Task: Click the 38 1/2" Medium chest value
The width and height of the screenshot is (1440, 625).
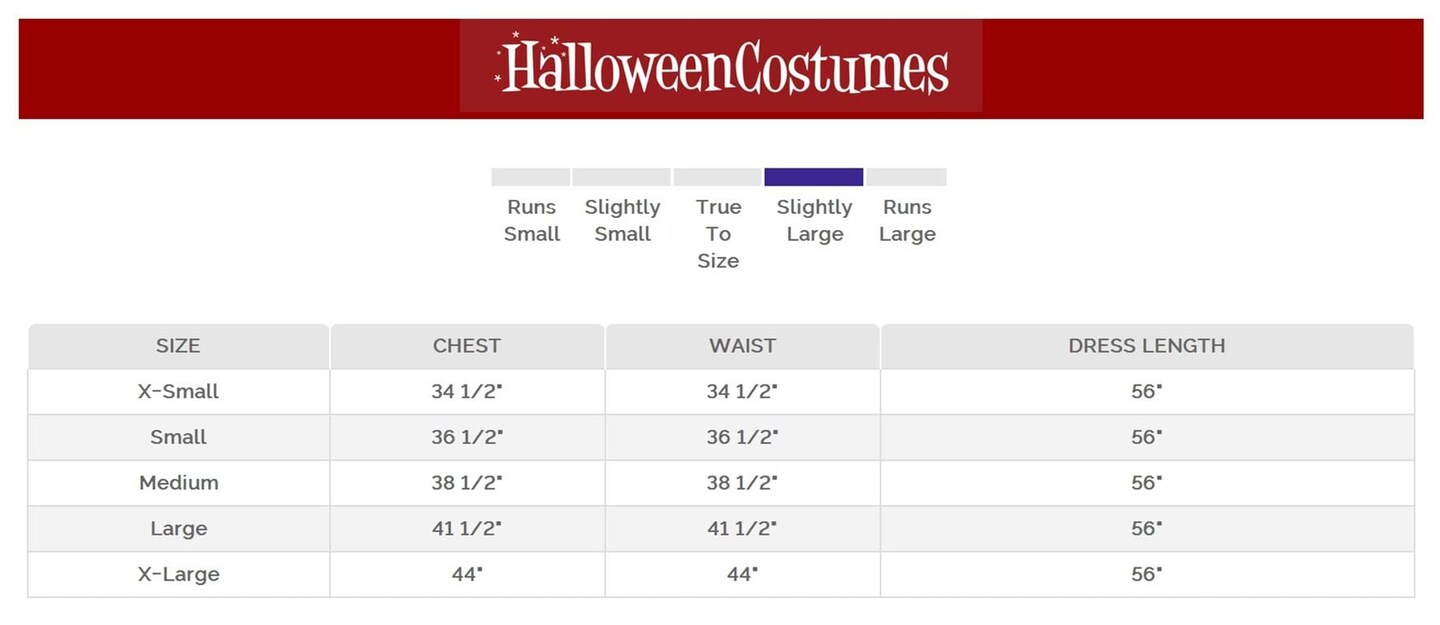Action: [x=466, y=483]
